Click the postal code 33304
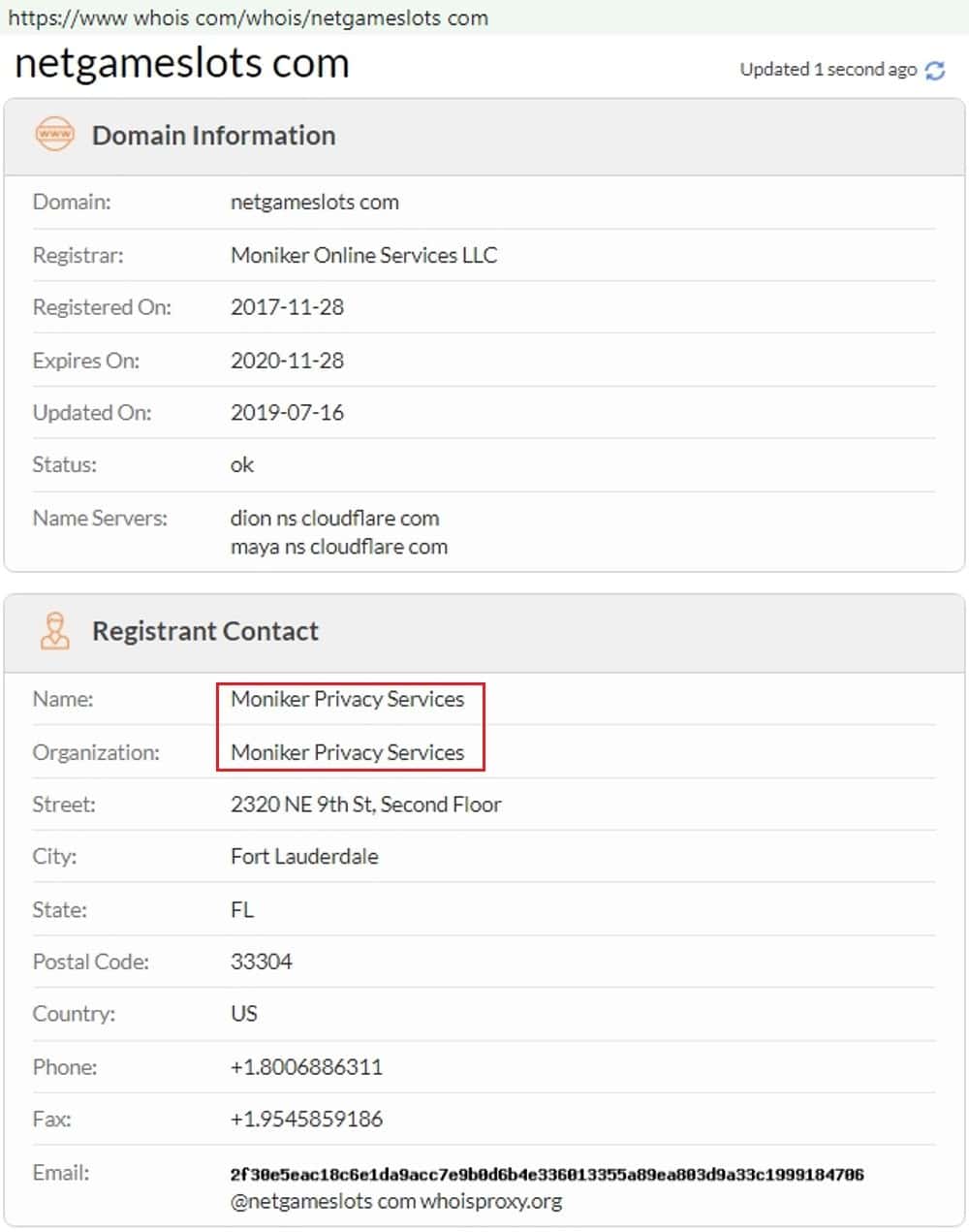This screenshot has height=1232, width=969. pos(261,962)
